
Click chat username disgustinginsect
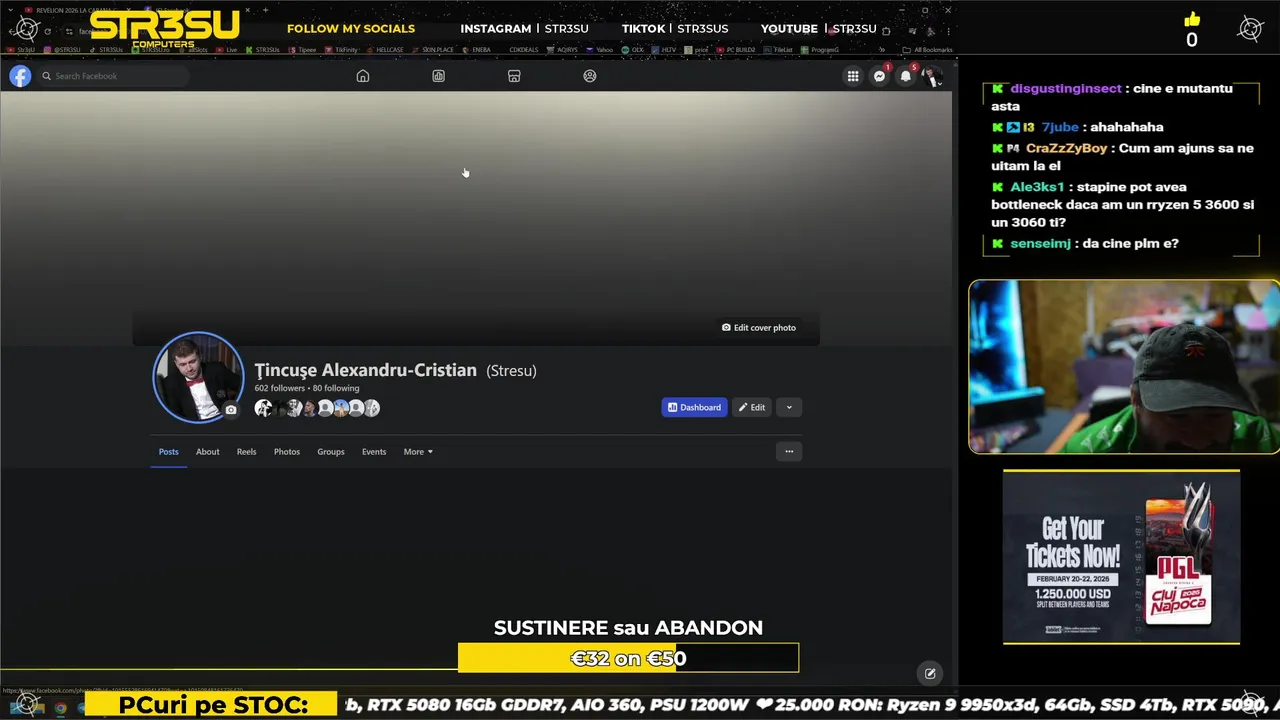pos(1065,88)
